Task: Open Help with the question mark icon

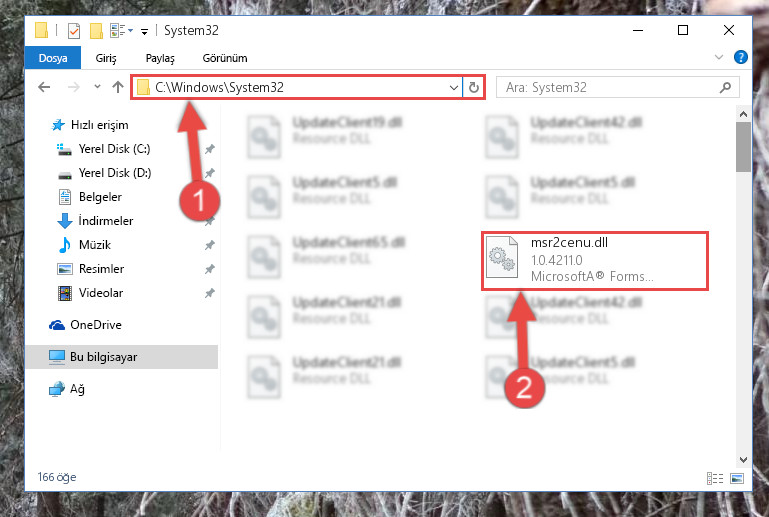Action: [x=741, y=57]
